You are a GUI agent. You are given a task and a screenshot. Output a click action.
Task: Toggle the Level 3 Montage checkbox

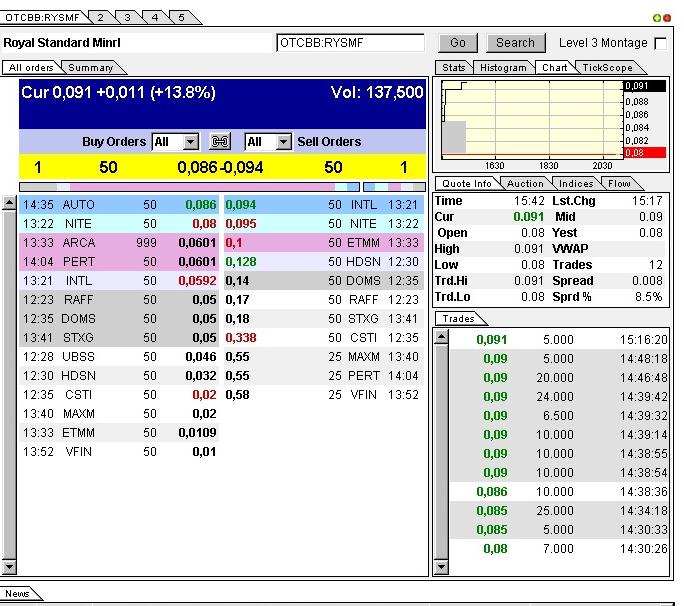point(660,43)
